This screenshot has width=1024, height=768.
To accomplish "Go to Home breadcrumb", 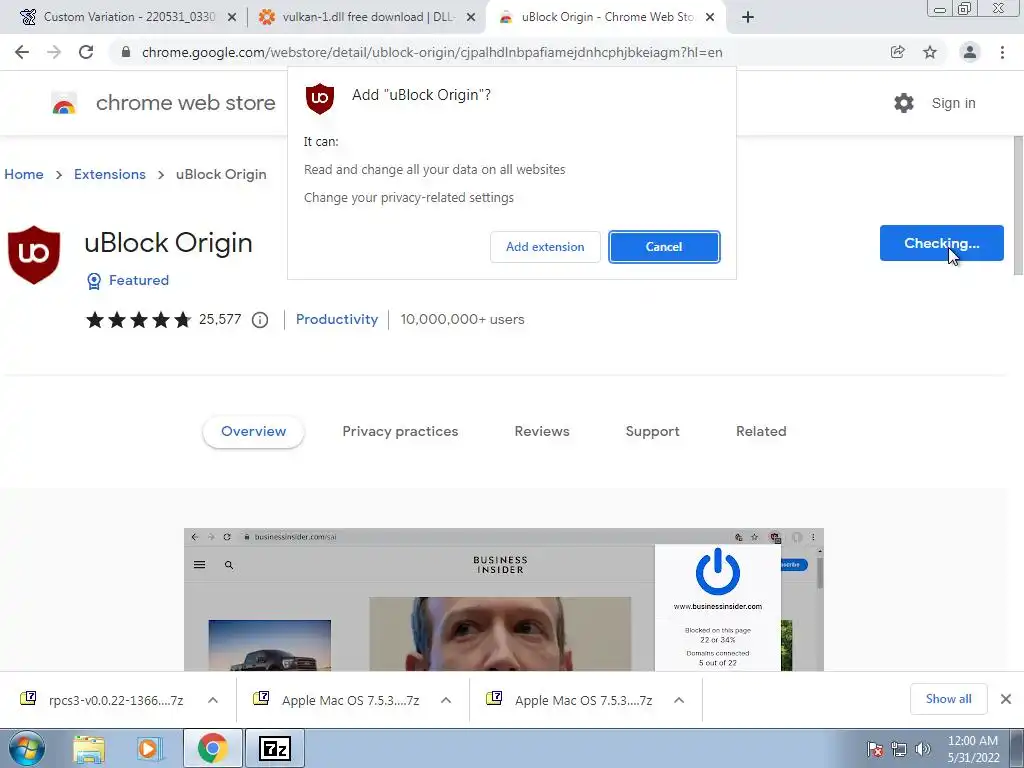I will (x=24, y=174).
